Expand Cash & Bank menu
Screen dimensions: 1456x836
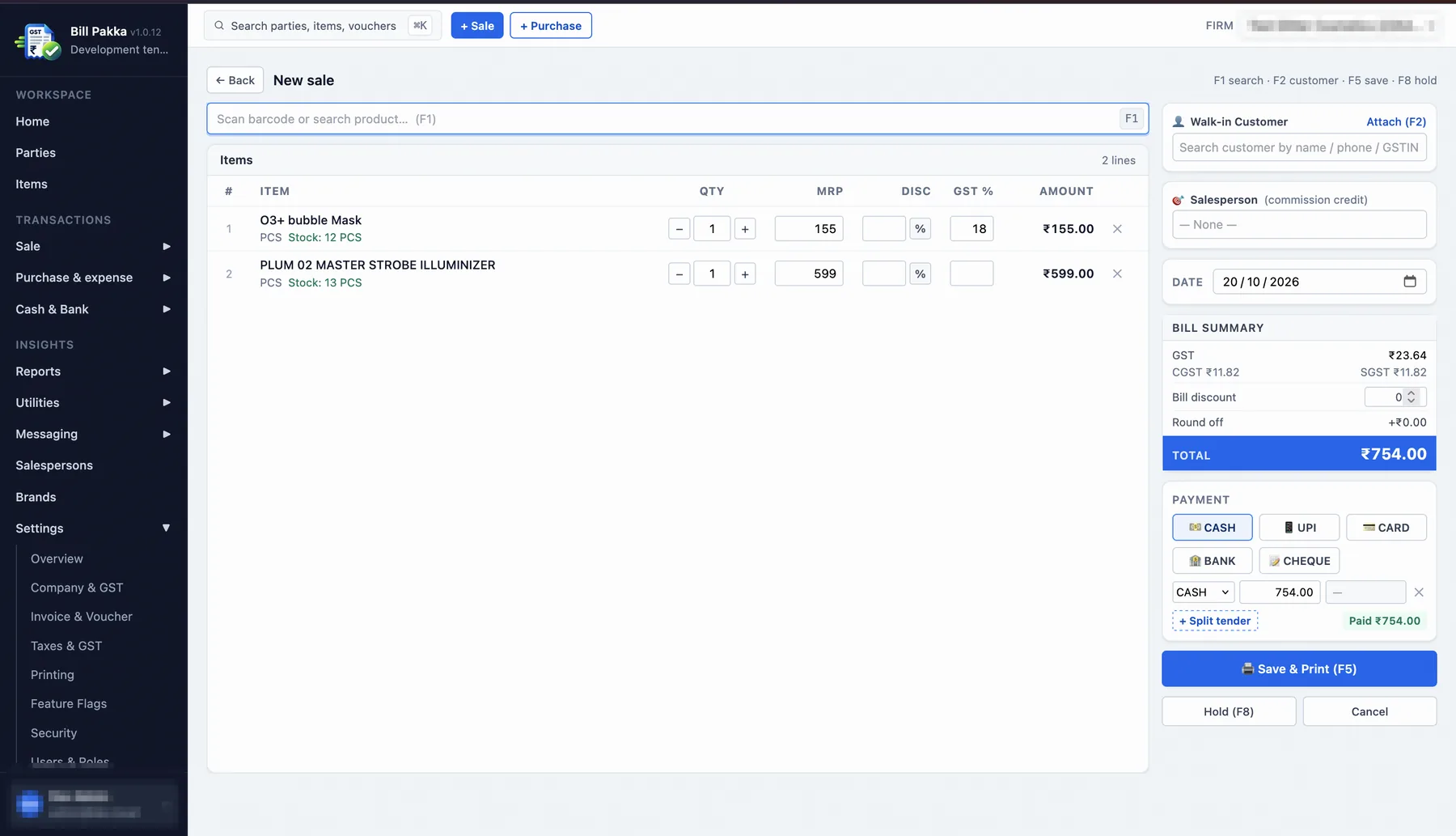point(94,309)
